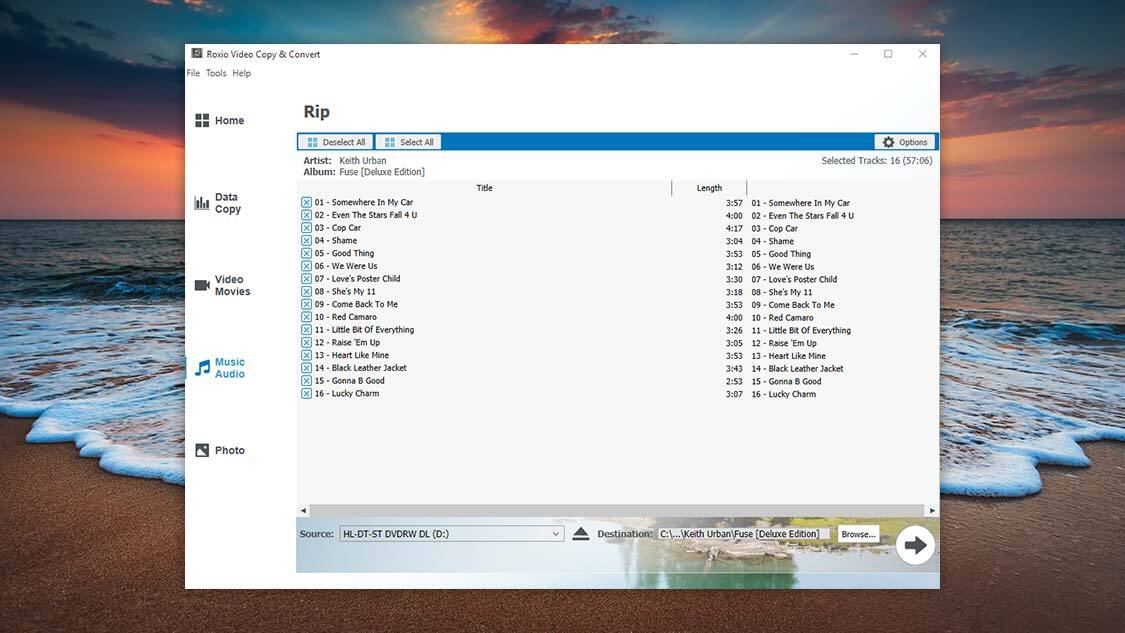Open Options with the gear icon
This screenshot has width=1125, height=633.
tap(888, 142)
